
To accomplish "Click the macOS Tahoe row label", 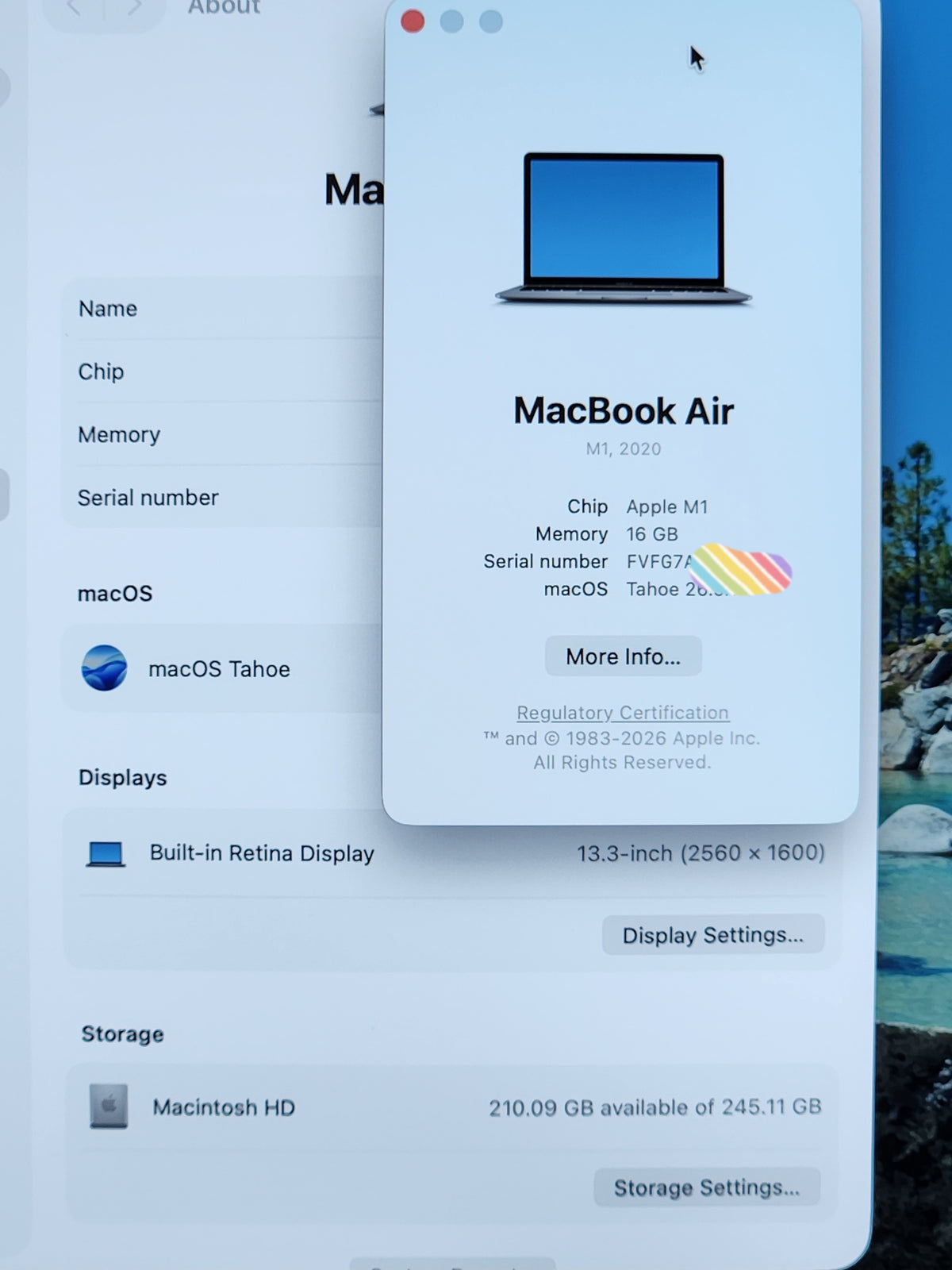I will tap(219, 669).
